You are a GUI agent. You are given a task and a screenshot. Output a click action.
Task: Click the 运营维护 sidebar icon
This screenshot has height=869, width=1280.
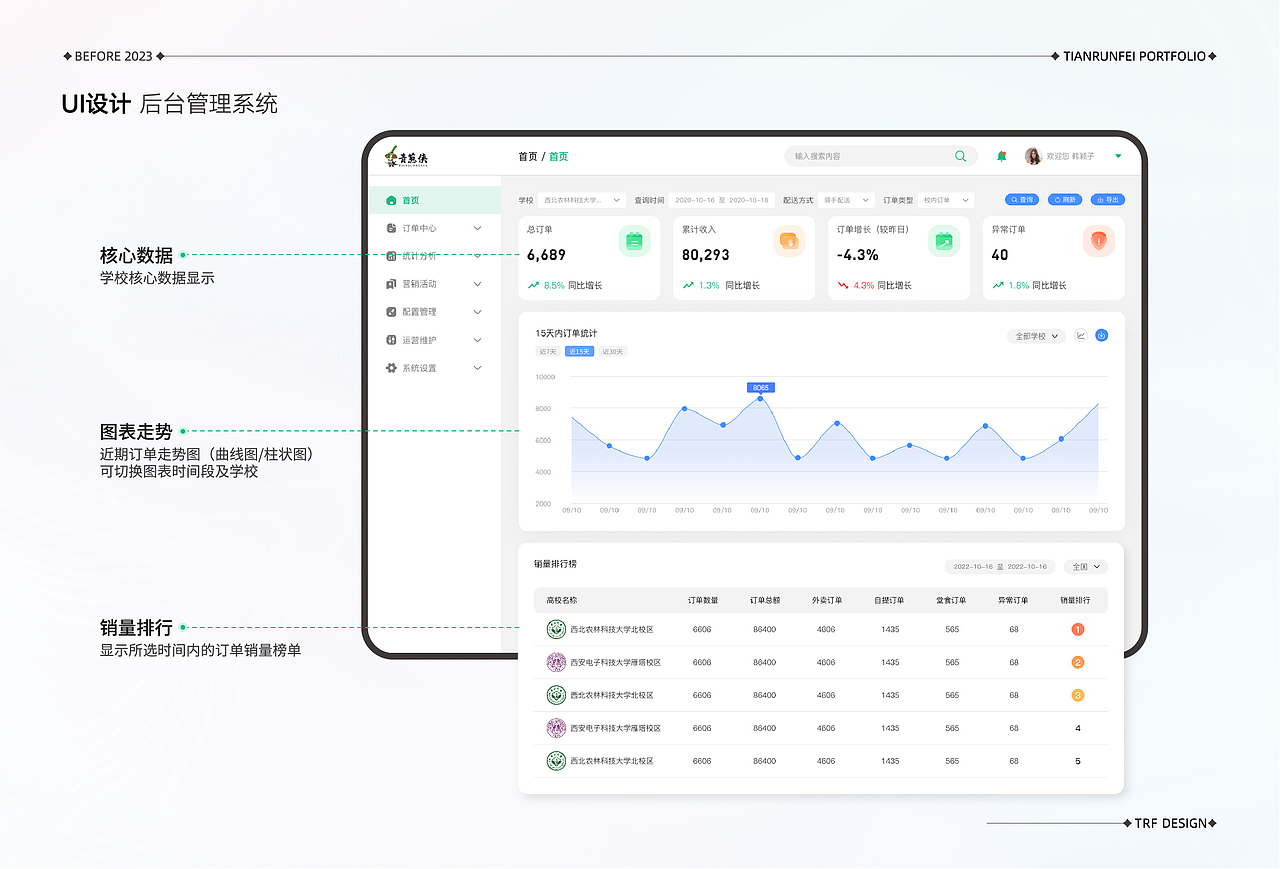coord(391,340)
